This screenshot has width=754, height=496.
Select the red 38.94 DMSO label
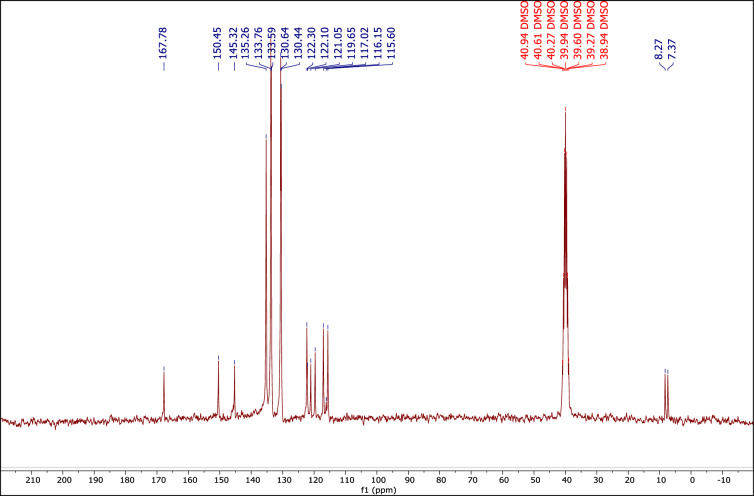click(x=604, y=30)
